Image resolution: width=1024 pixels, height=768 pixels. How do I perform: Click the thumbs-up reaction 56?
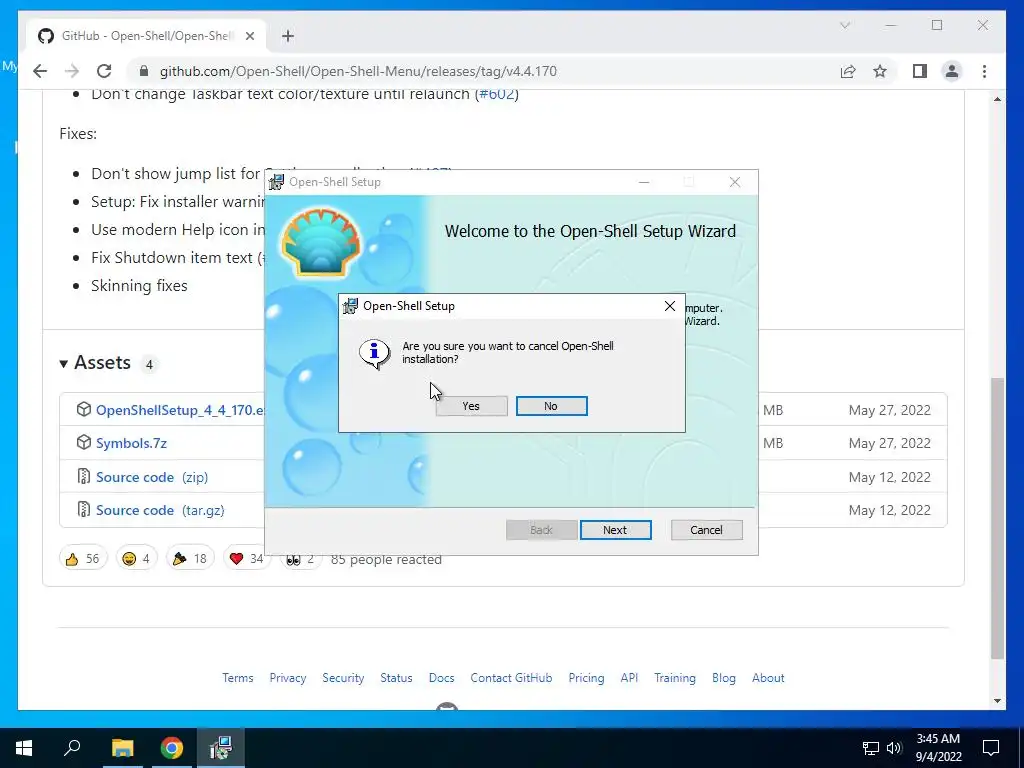coord(83,559)
